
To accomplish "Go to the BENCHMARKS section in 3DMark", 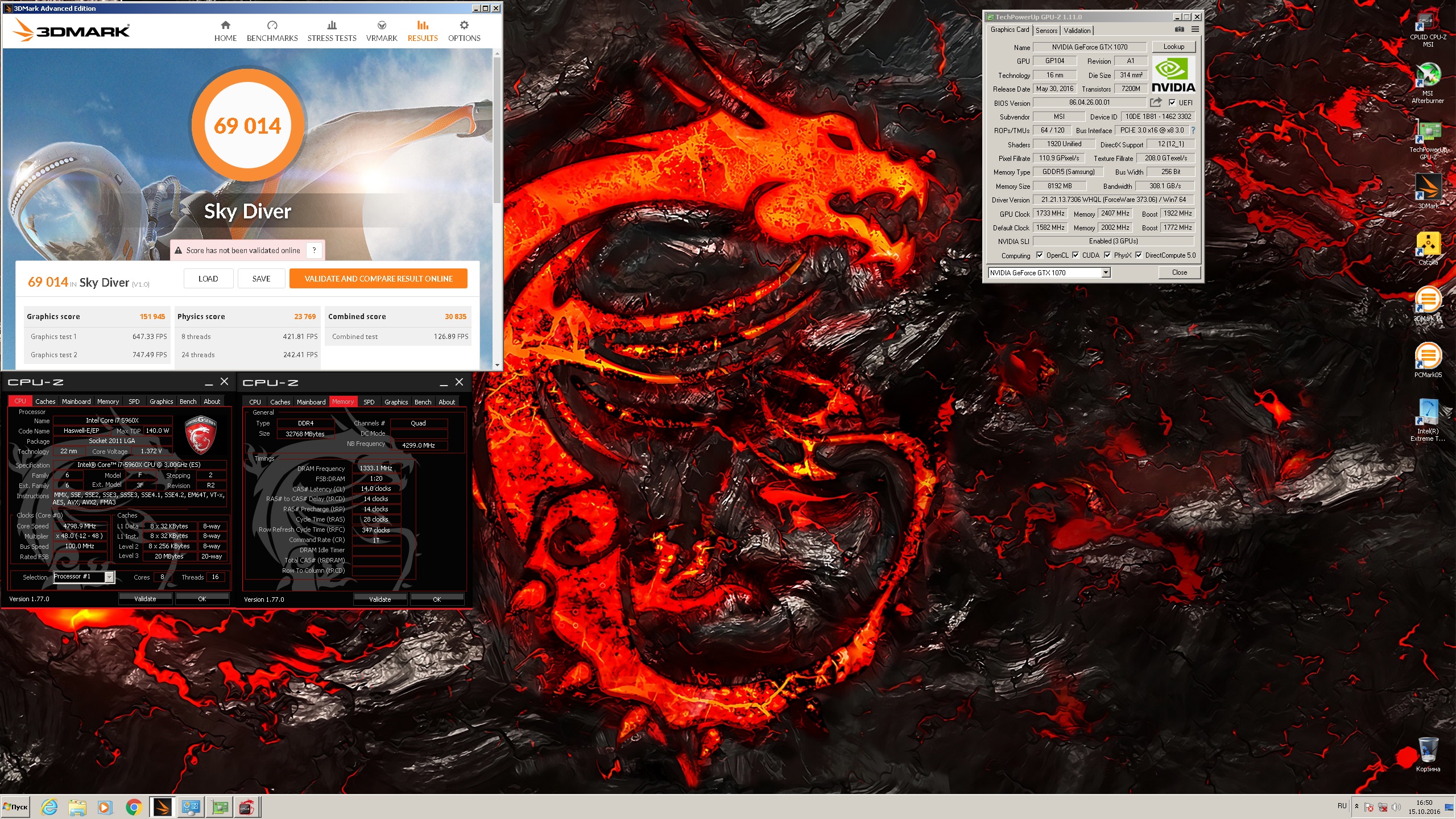I will [272, 31].
